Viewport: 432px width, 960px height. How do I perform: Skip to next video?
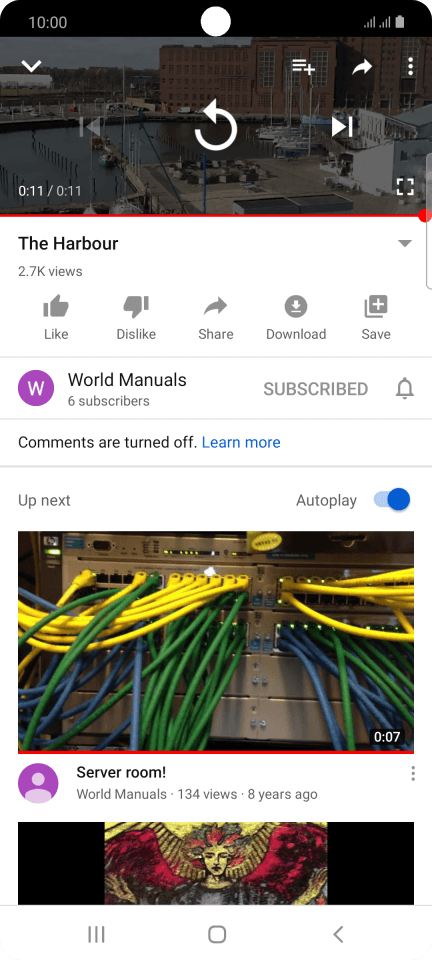click(x=342, y=127)
